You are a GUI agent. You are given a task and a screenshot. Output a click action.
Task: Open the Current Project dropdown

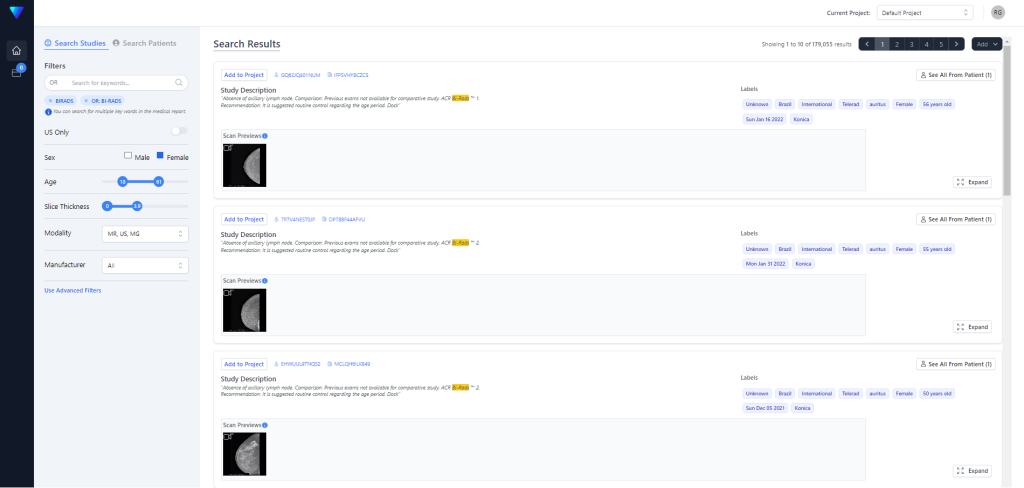(924, 12)
